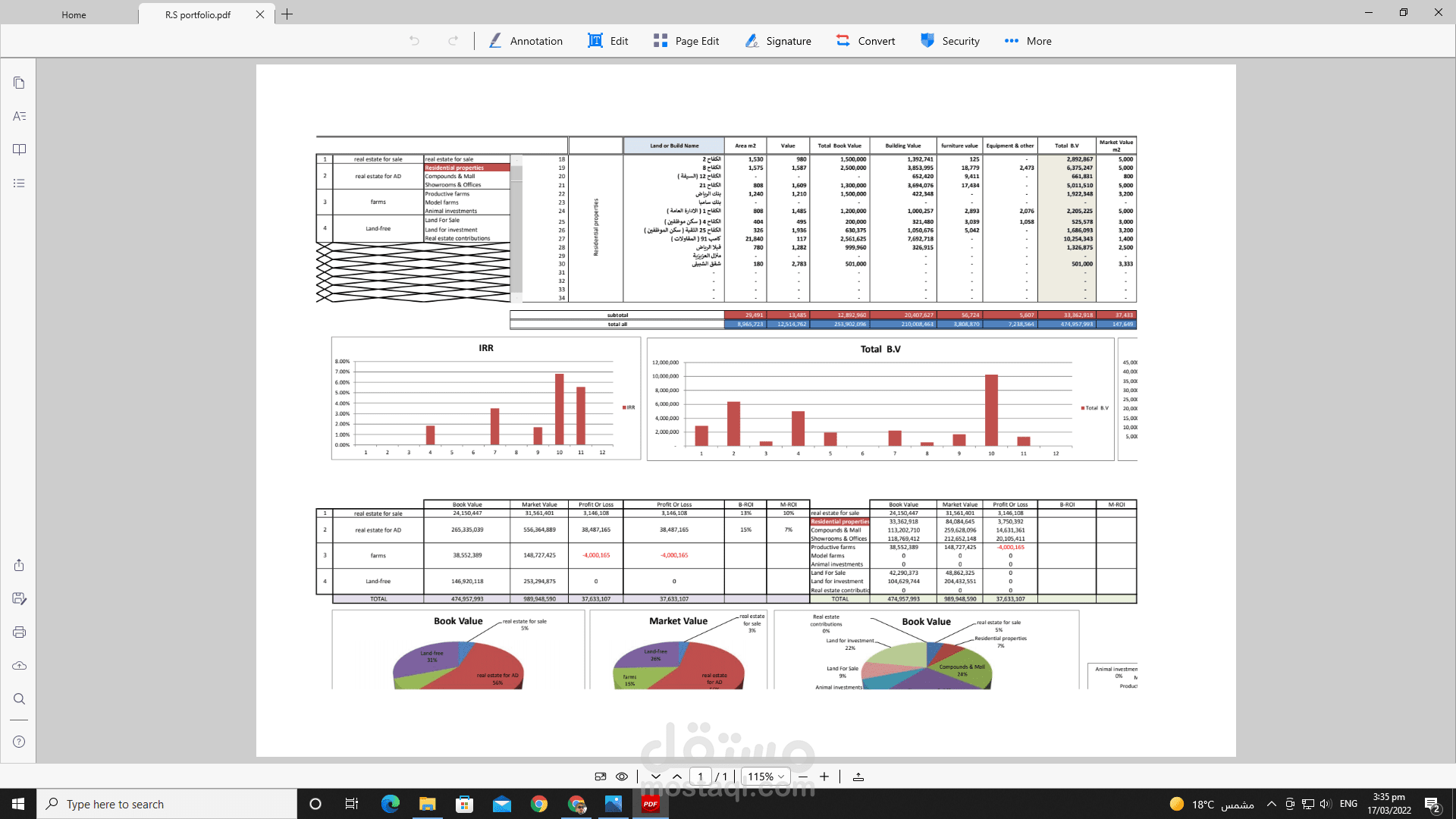Redo the last undone action
Image resolution: width=1456 pixels, height=819 pixels.
(x=453, y=41)
